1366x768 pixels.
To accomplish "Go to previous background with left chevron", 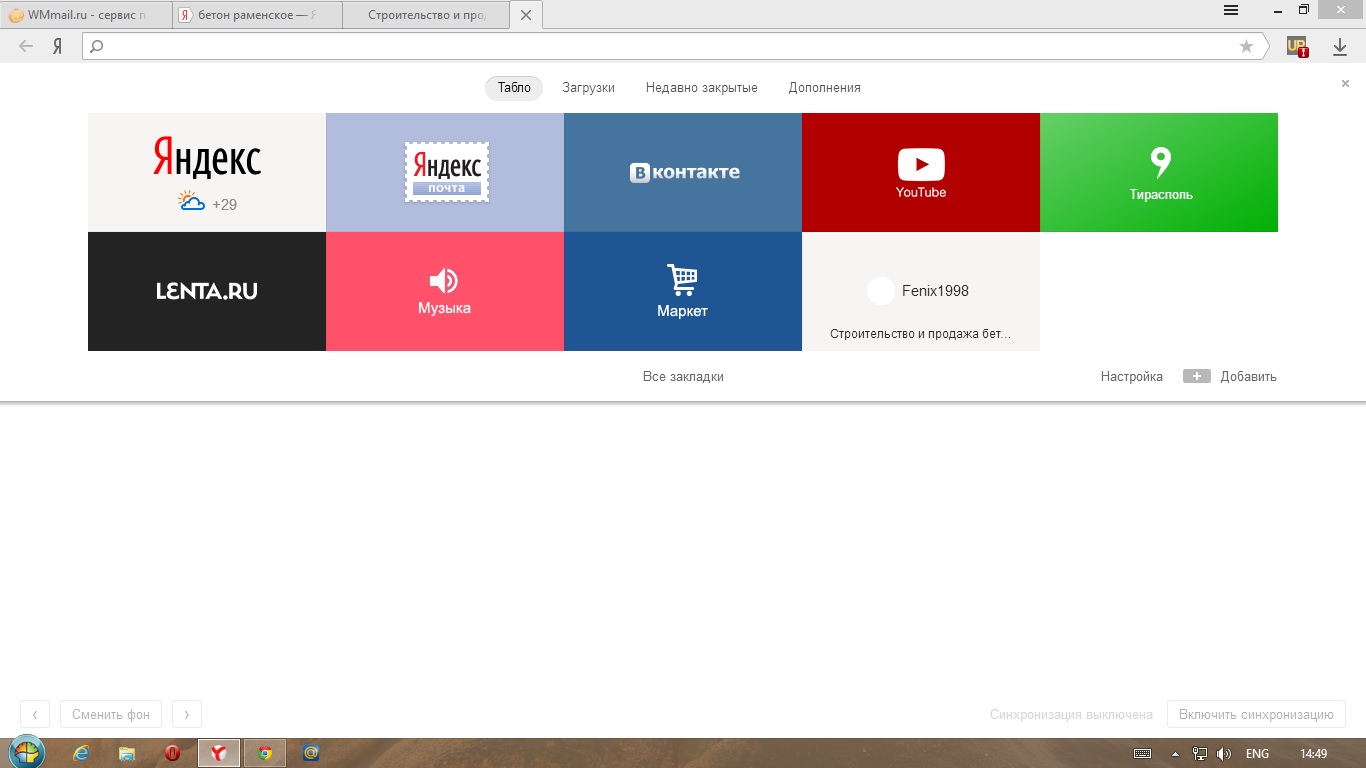I will pyautogui.click(x=35, y=714).
